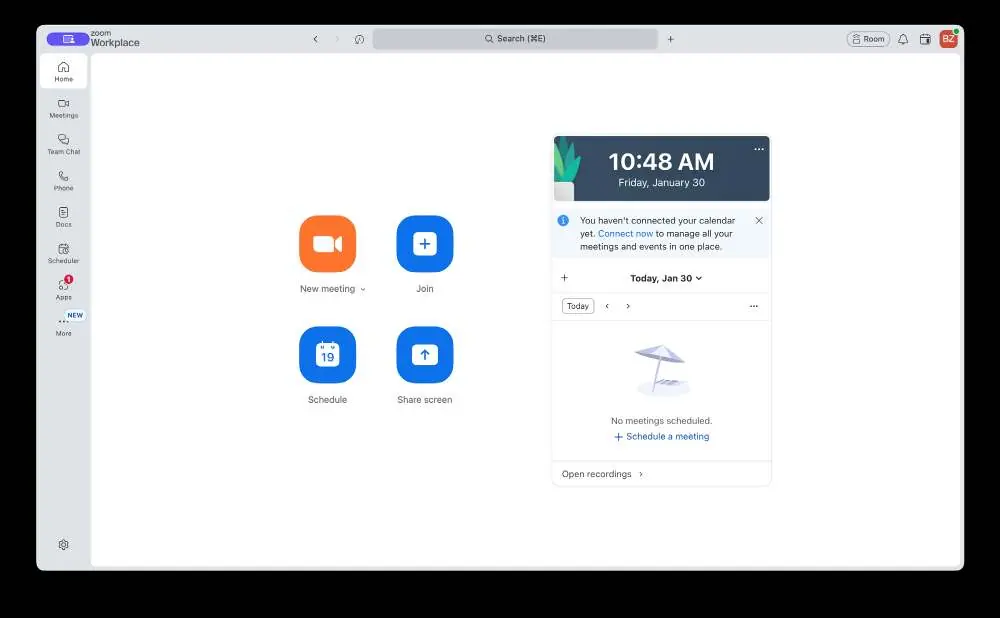Open the BZ profile avatar
The image size is (1000, 618).
[x=948, y=39]
